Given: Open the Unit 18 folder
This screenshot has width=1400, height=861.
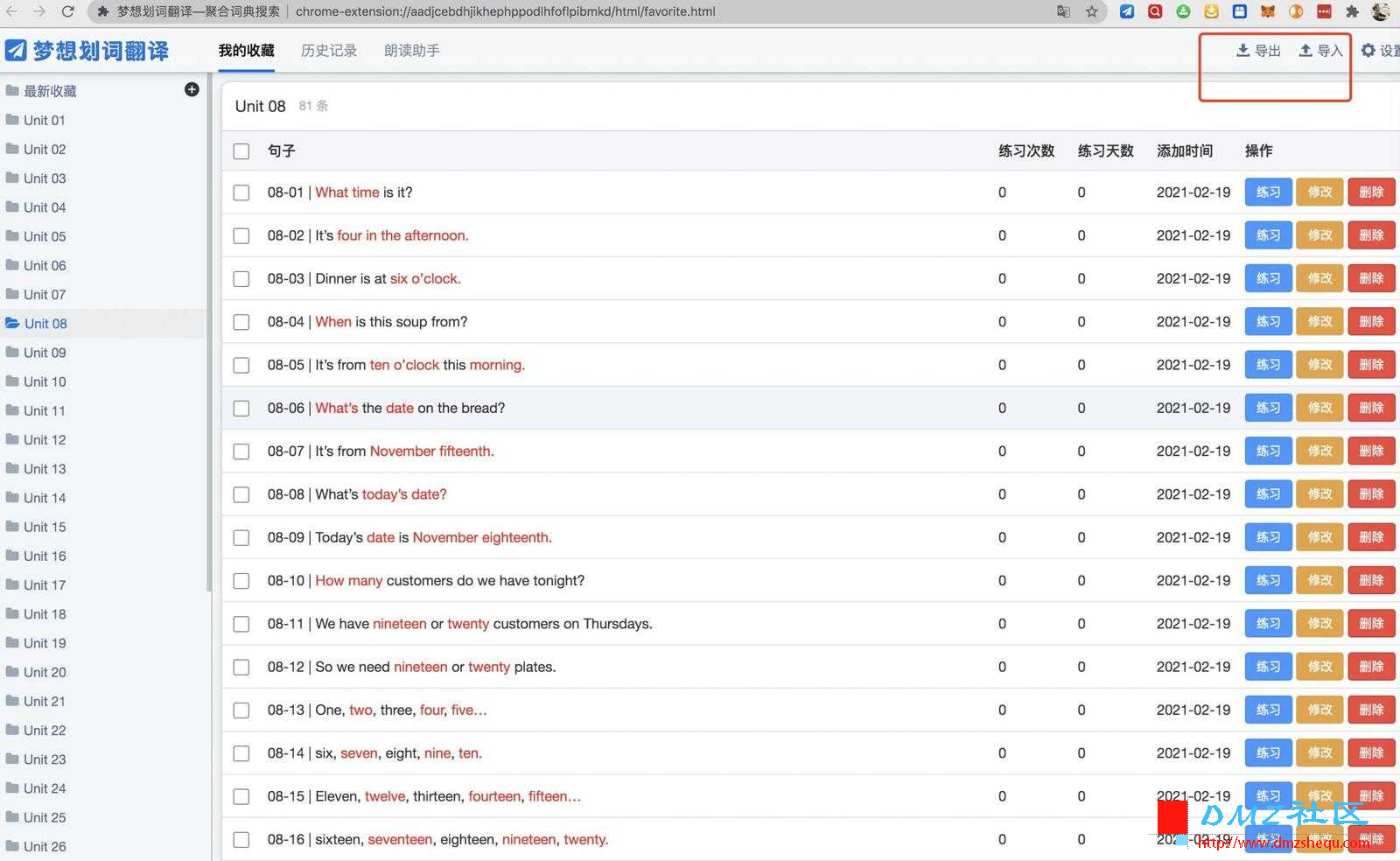Looking at the screenshot, I should [x=103, y=613].
